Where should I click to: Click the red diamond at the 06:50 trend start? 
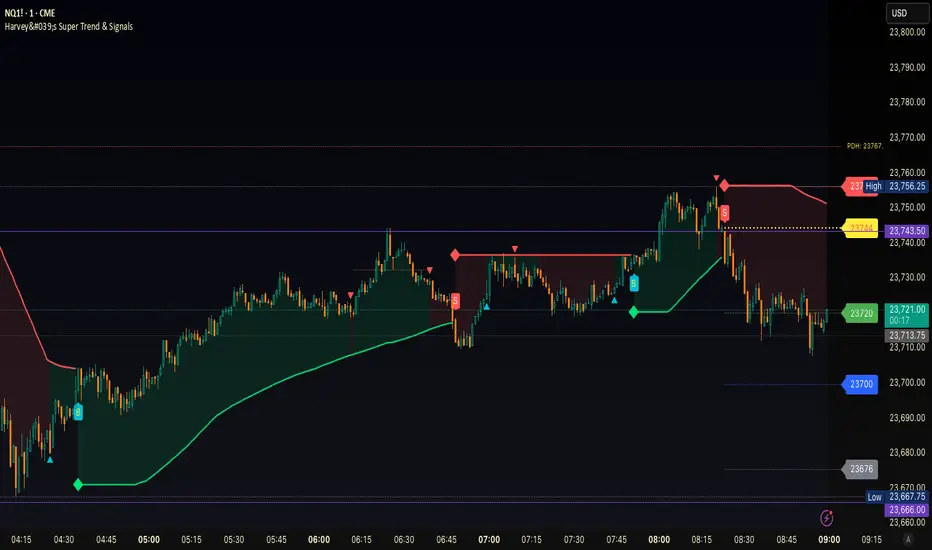[x=455, y=255]
